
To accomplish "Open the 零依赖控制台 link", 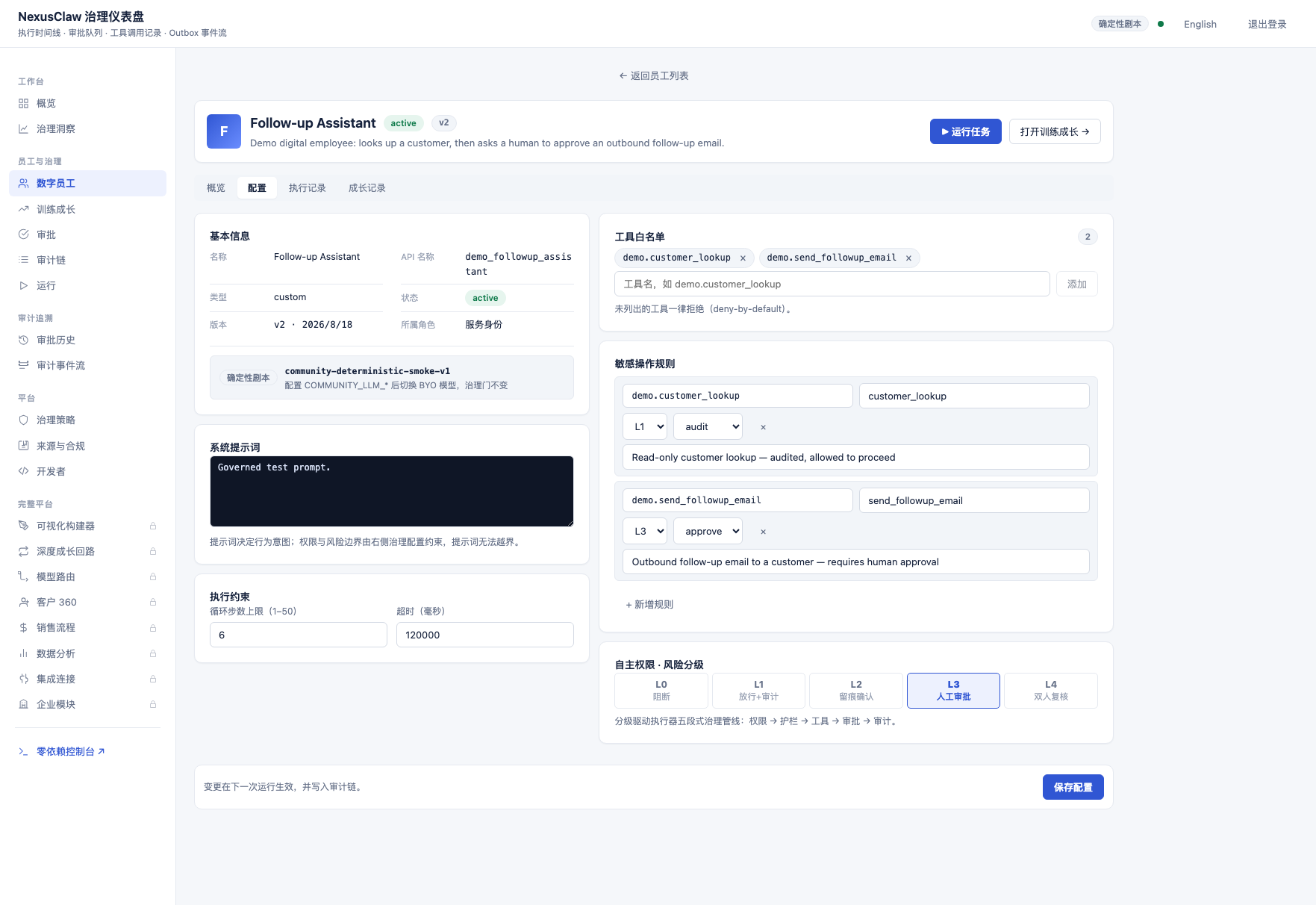I will click(x=71, y=752).
